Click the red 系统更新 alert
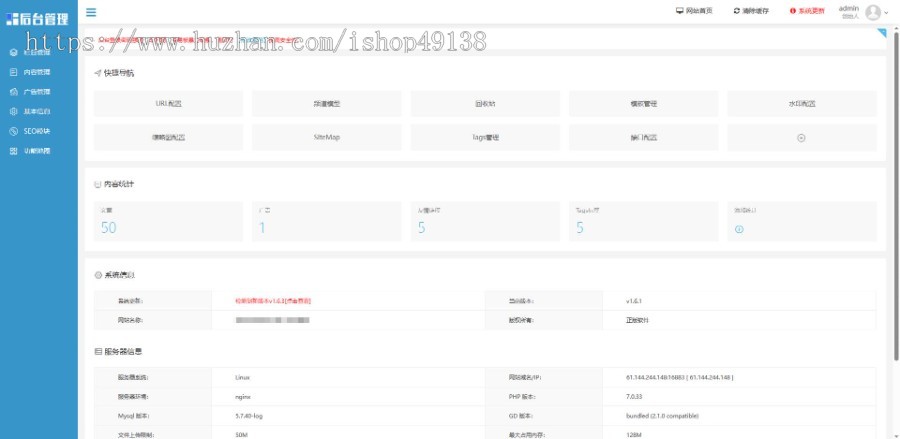 point(807,11)
